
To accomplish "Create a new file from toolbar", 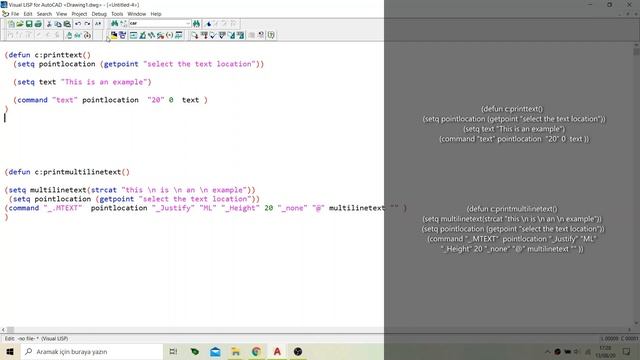I will [x=11, y=24].
